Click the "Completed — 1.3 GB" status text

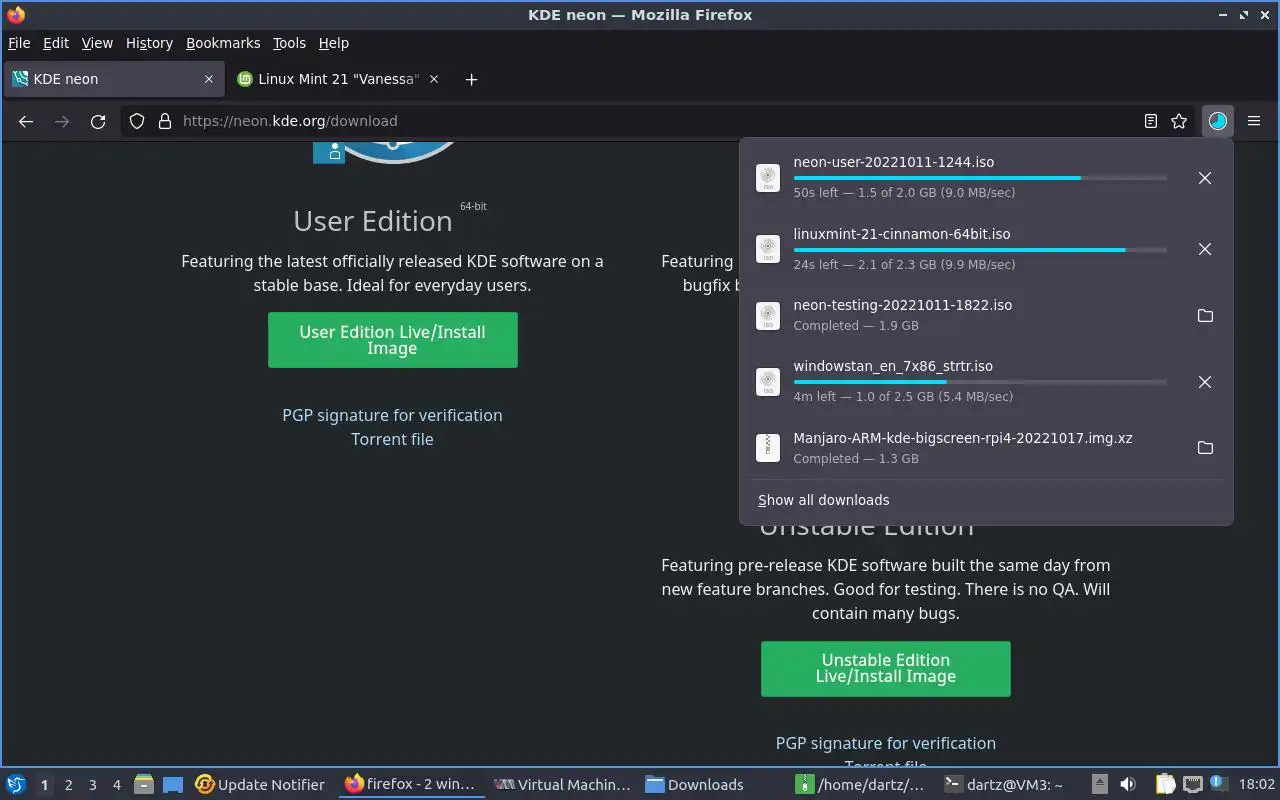coord(855,459)
